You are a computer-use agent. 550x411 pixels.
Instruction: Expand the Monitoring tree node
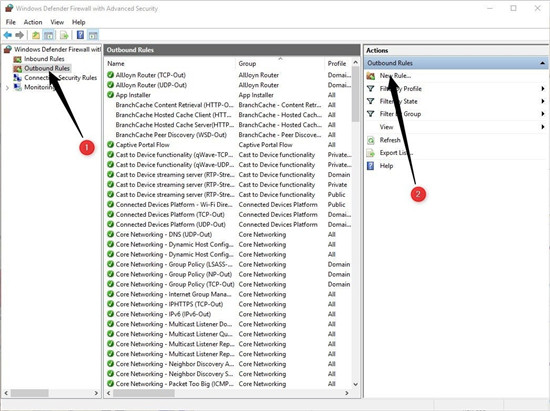(x=7, y=88)
